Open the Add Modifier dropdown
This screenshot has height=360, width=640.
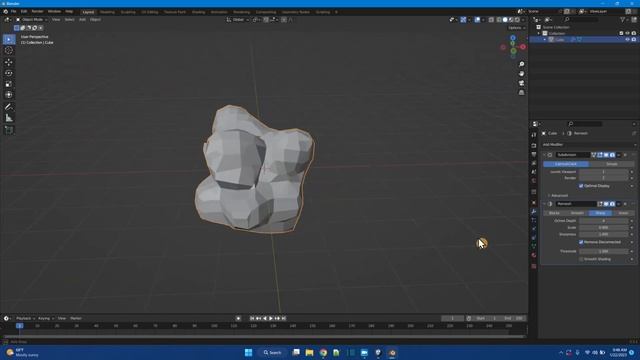(589, 145)
